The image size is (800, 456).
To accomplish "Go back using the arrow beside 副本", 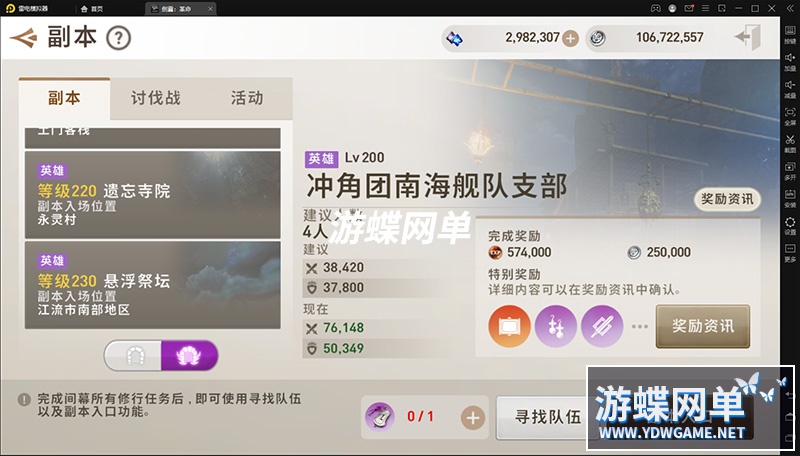I will click(23, 38).
